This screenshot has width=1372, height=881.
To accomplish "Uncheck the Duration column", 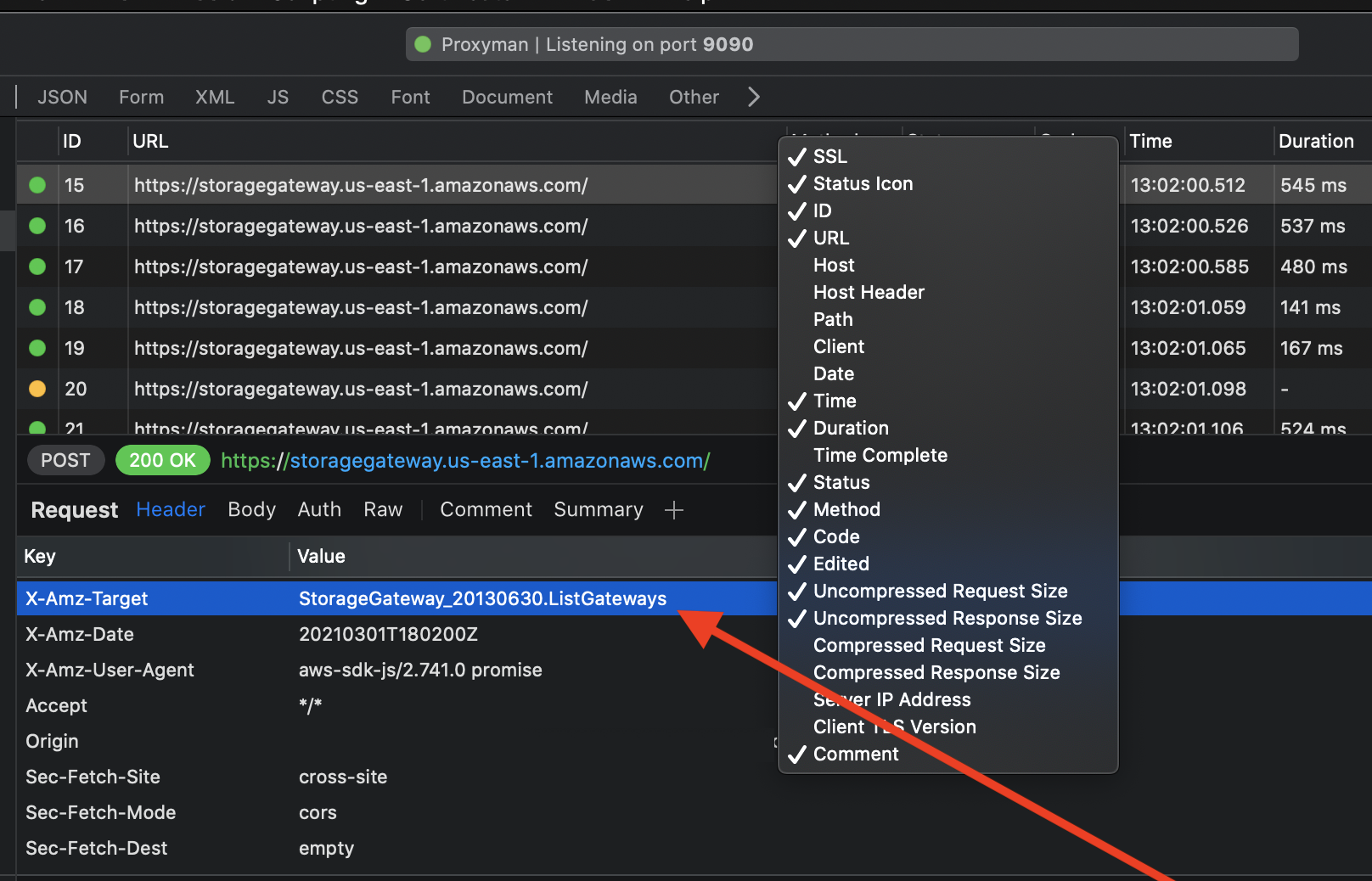I will [x=851, y=428].
